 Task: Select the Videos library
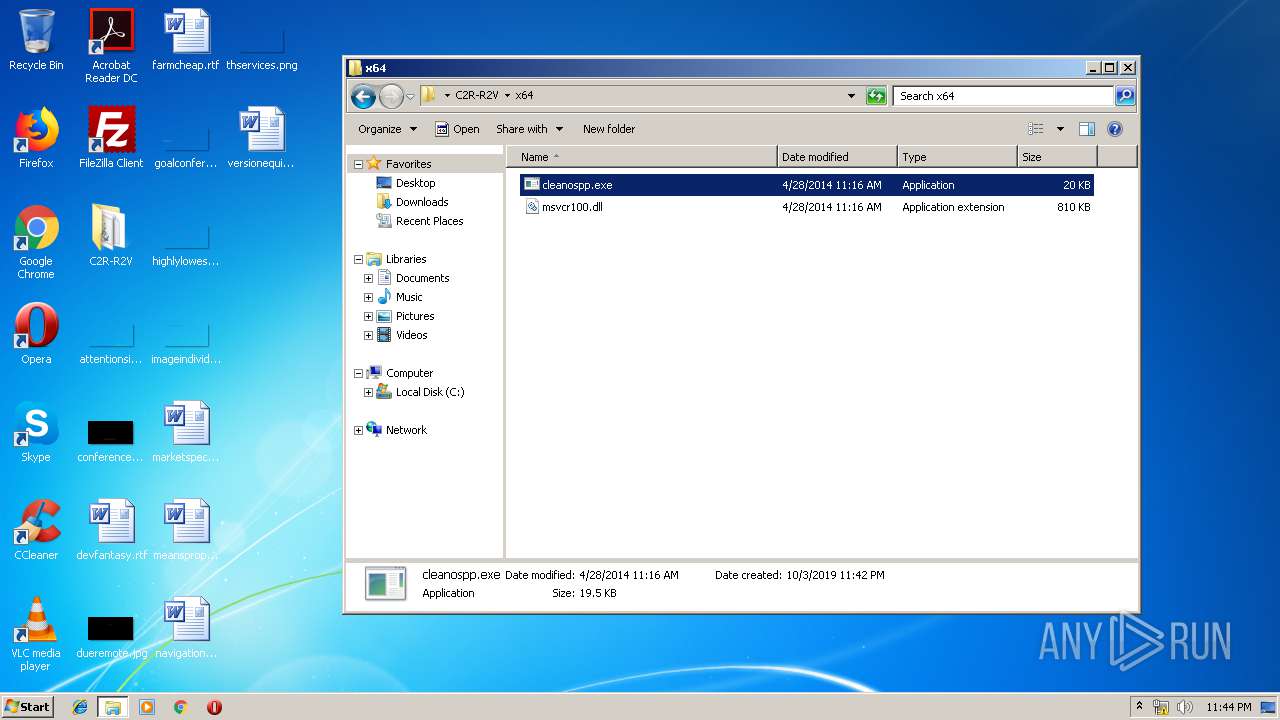tap(411, 335)
